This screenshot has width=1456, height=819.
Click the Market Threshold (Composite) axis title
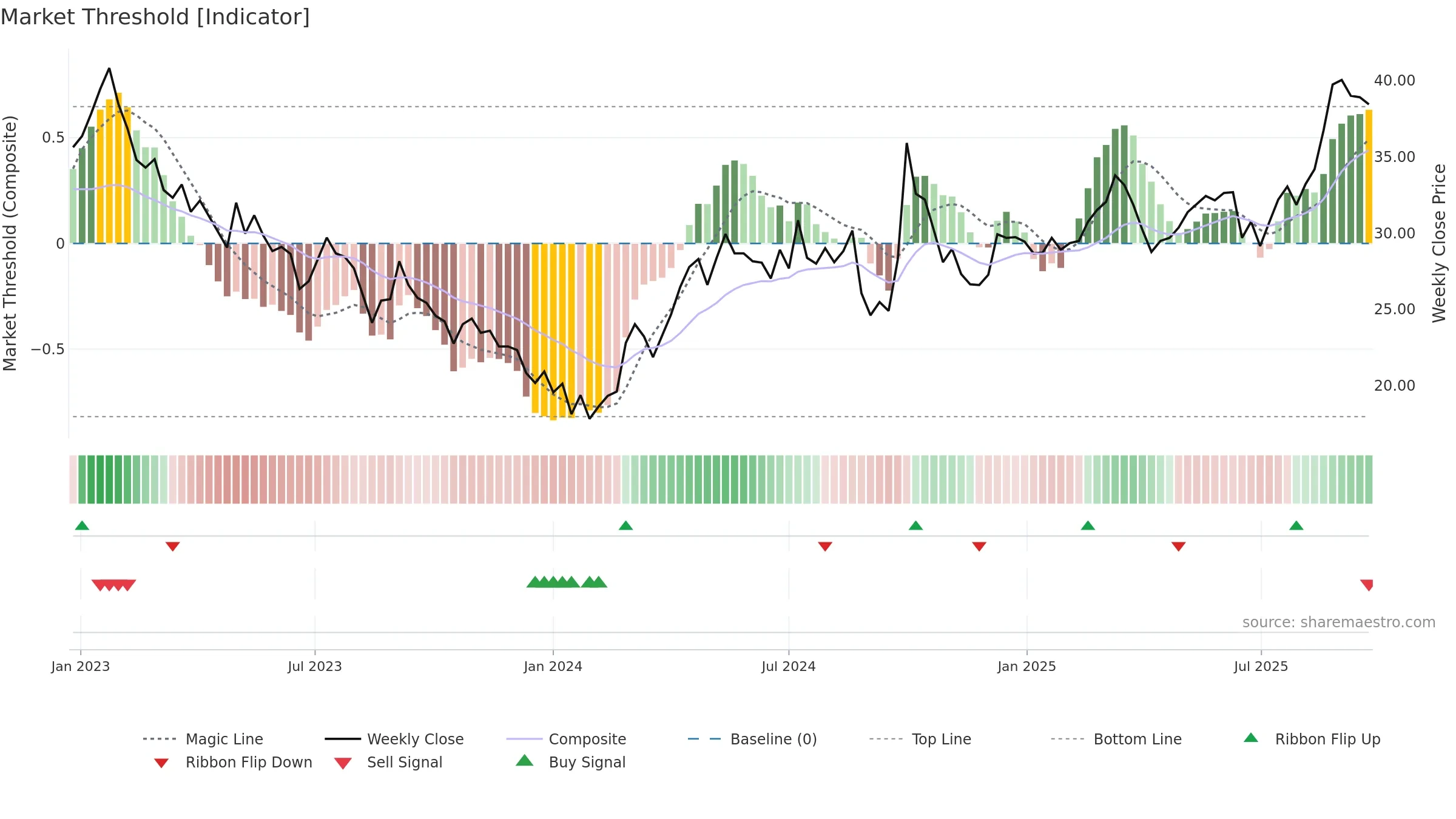tap(10, 243)
